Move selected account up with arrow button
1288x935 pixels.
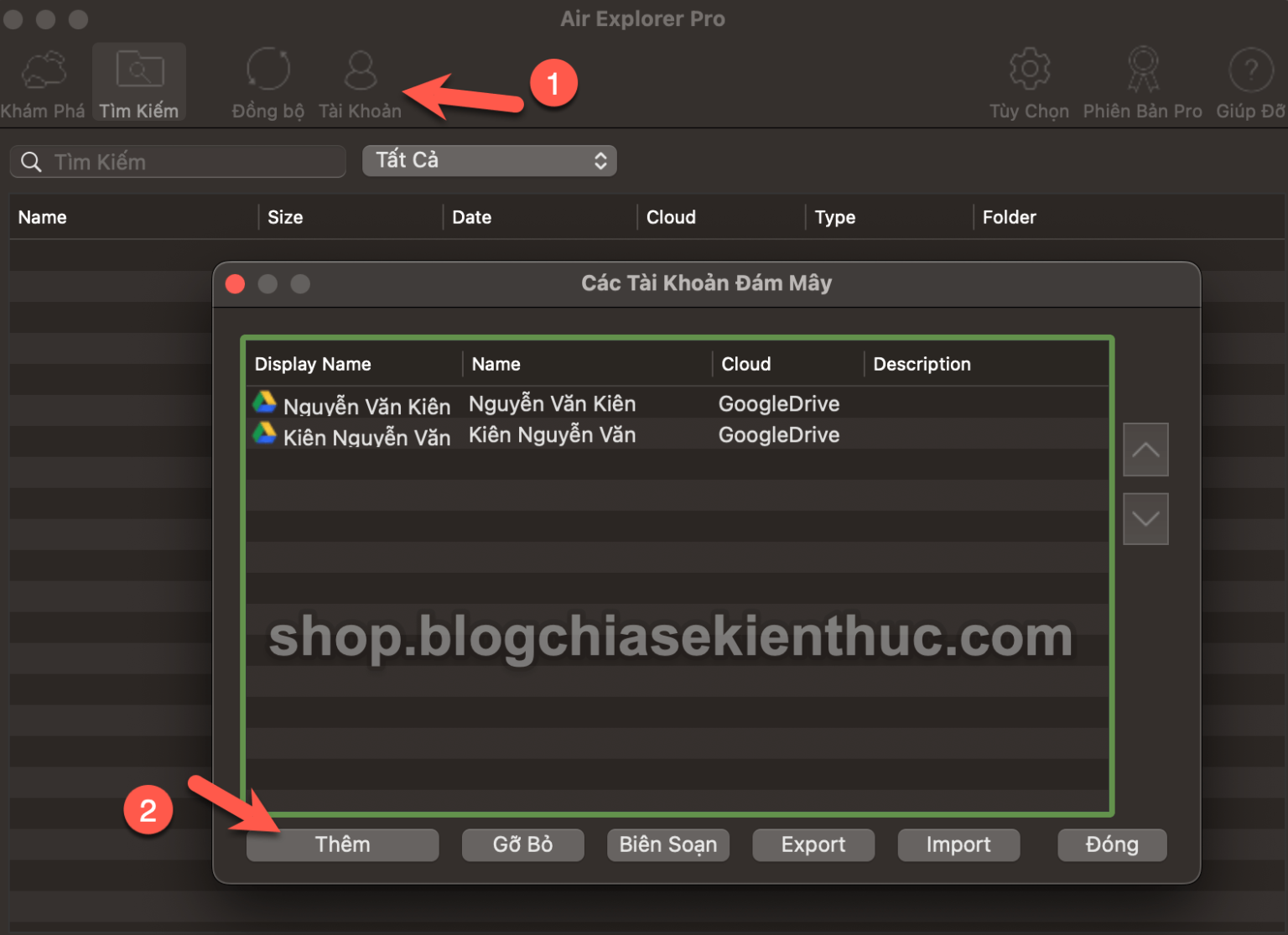(1145, 450)
